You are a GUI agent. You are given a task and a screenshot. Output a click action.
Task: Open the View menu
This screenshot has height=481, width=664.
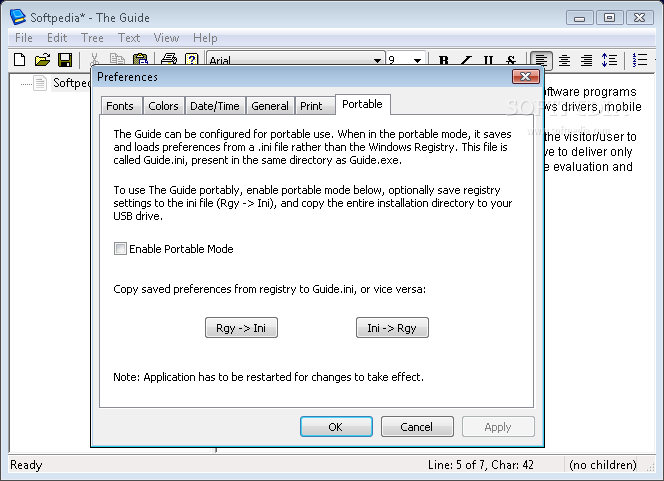(x=166, y=38)
